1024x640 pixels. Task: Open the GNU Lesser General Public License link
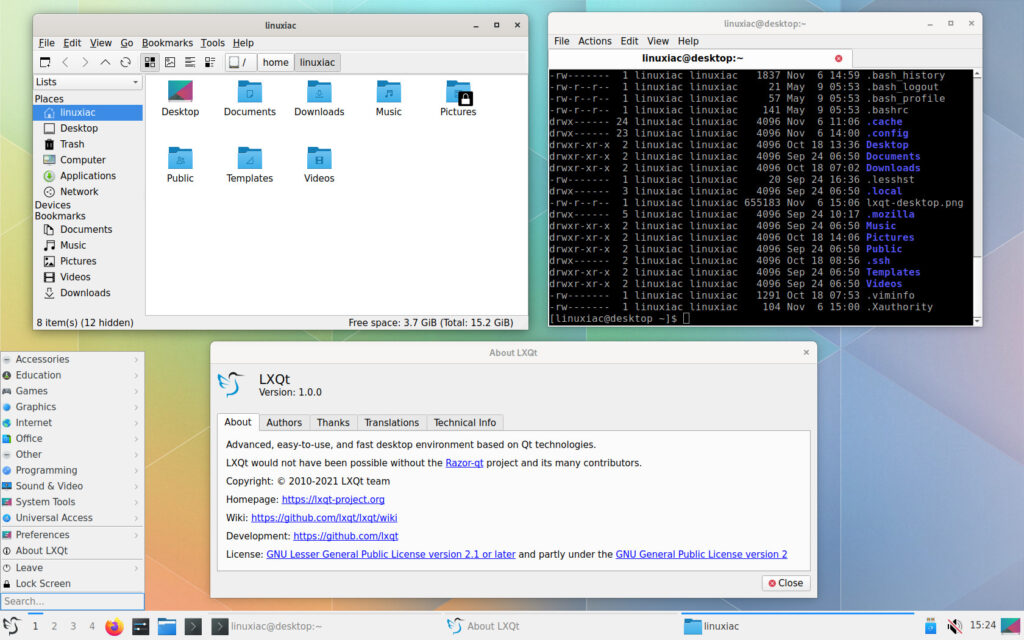point(391,554)
